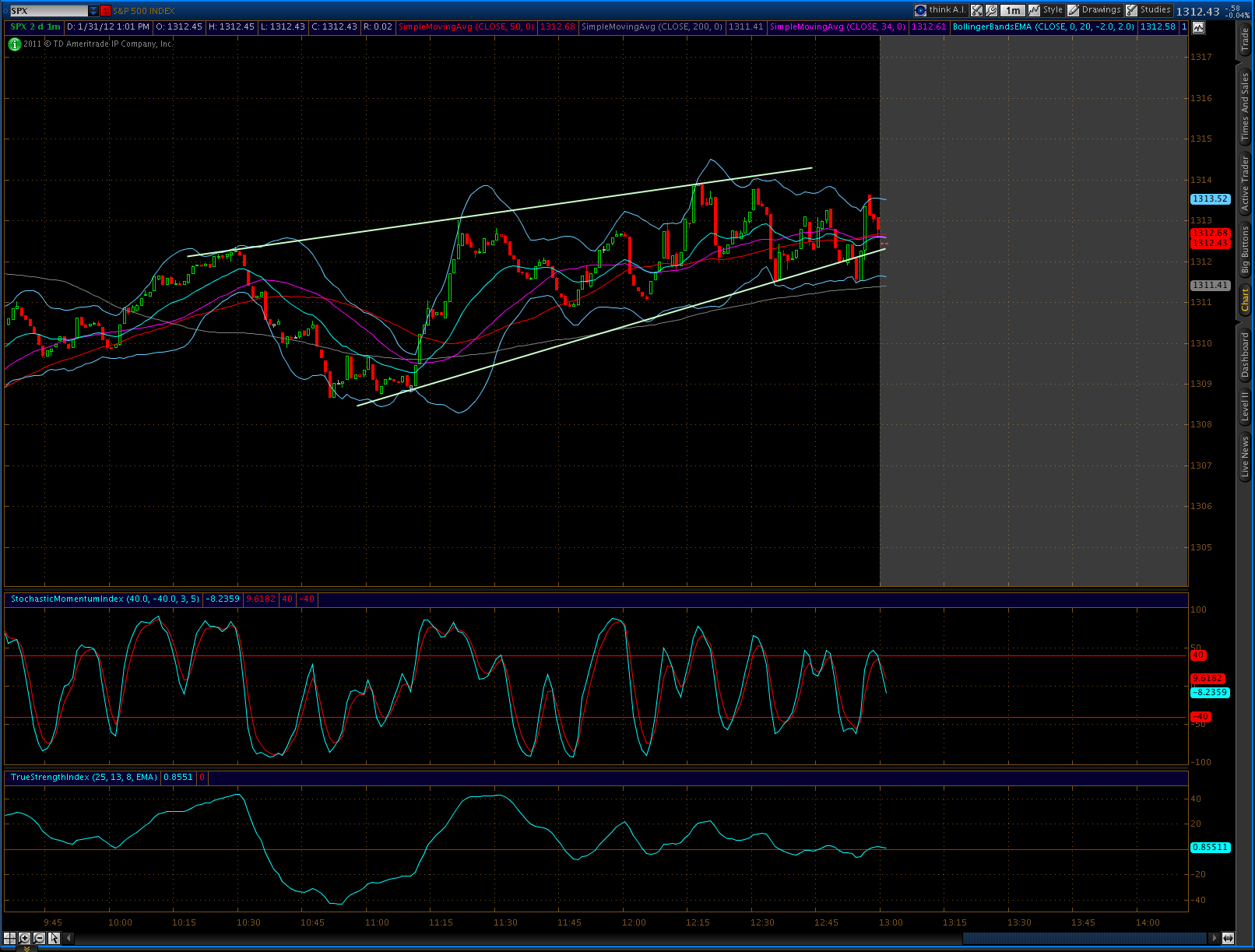
Task: Click the 11:15 time axis label
Action: (441, 922)
